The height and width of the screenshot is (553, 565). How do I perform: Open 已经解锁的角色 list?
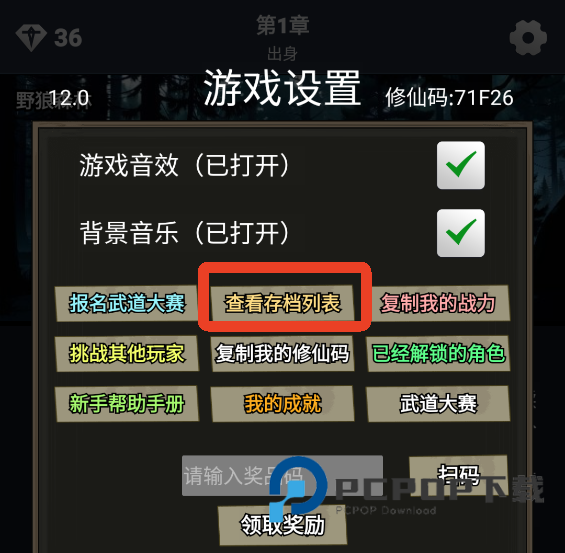438,353
